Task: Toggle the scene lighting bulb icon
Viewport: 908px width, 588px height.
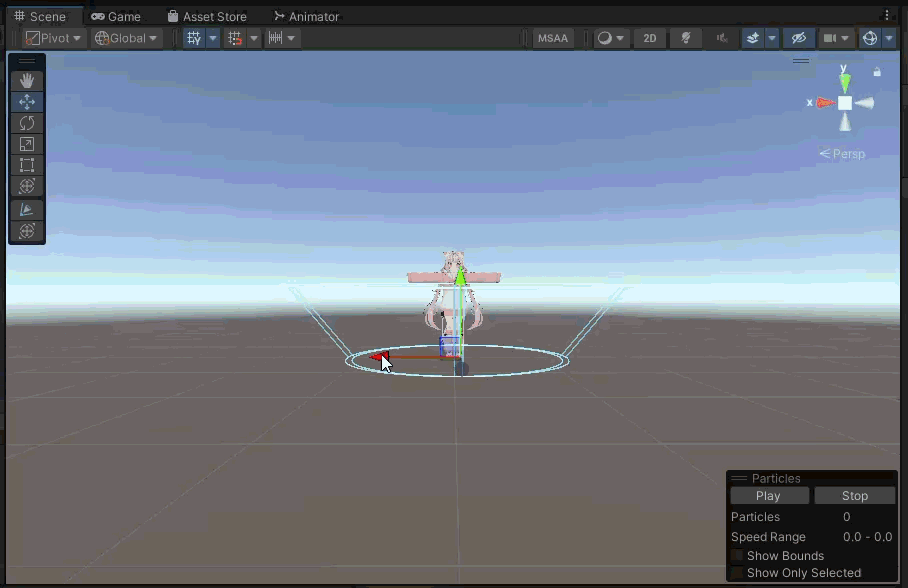Action: 686,38
